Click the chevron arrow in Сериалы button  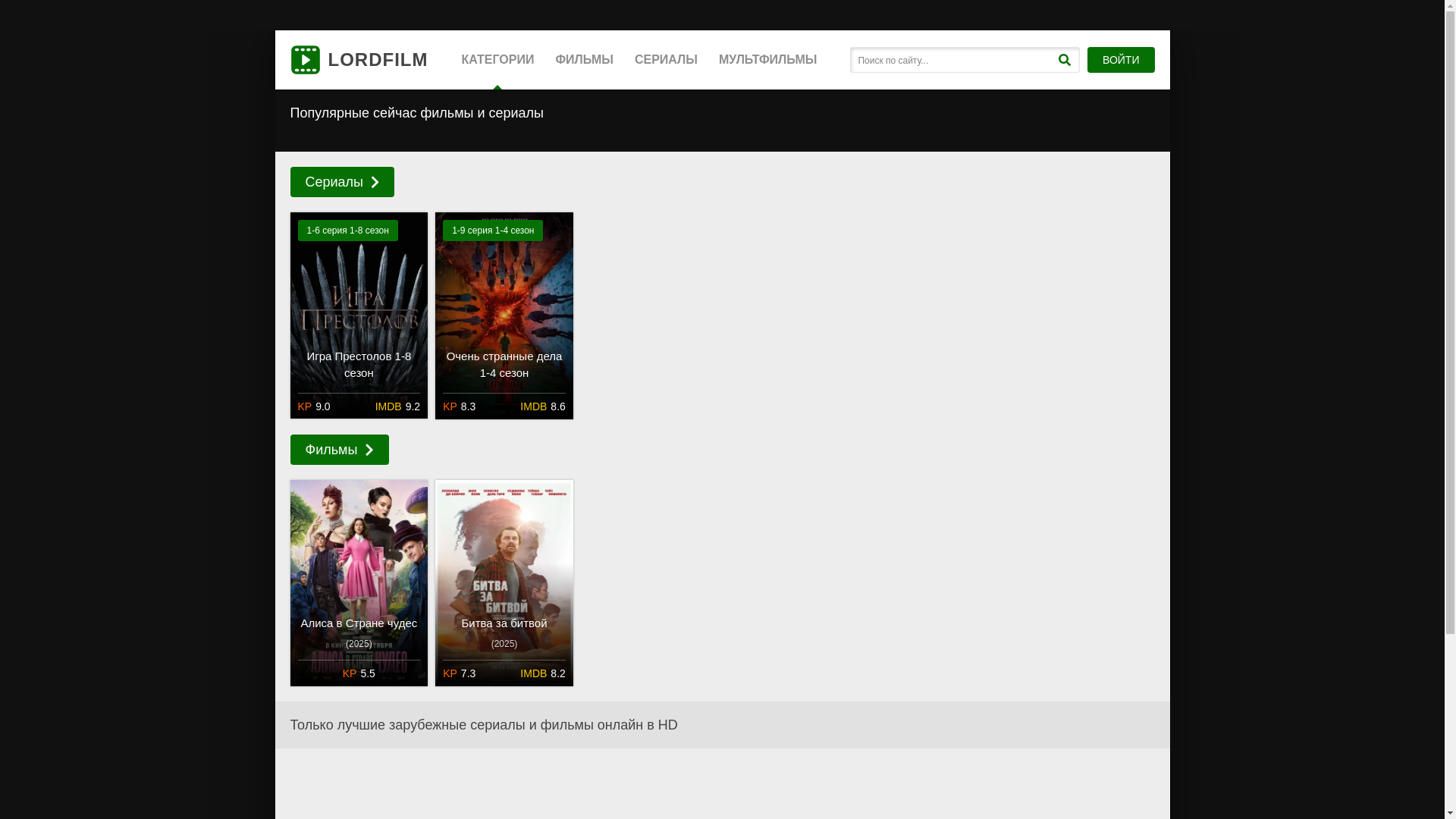click(x=375, y=182)
